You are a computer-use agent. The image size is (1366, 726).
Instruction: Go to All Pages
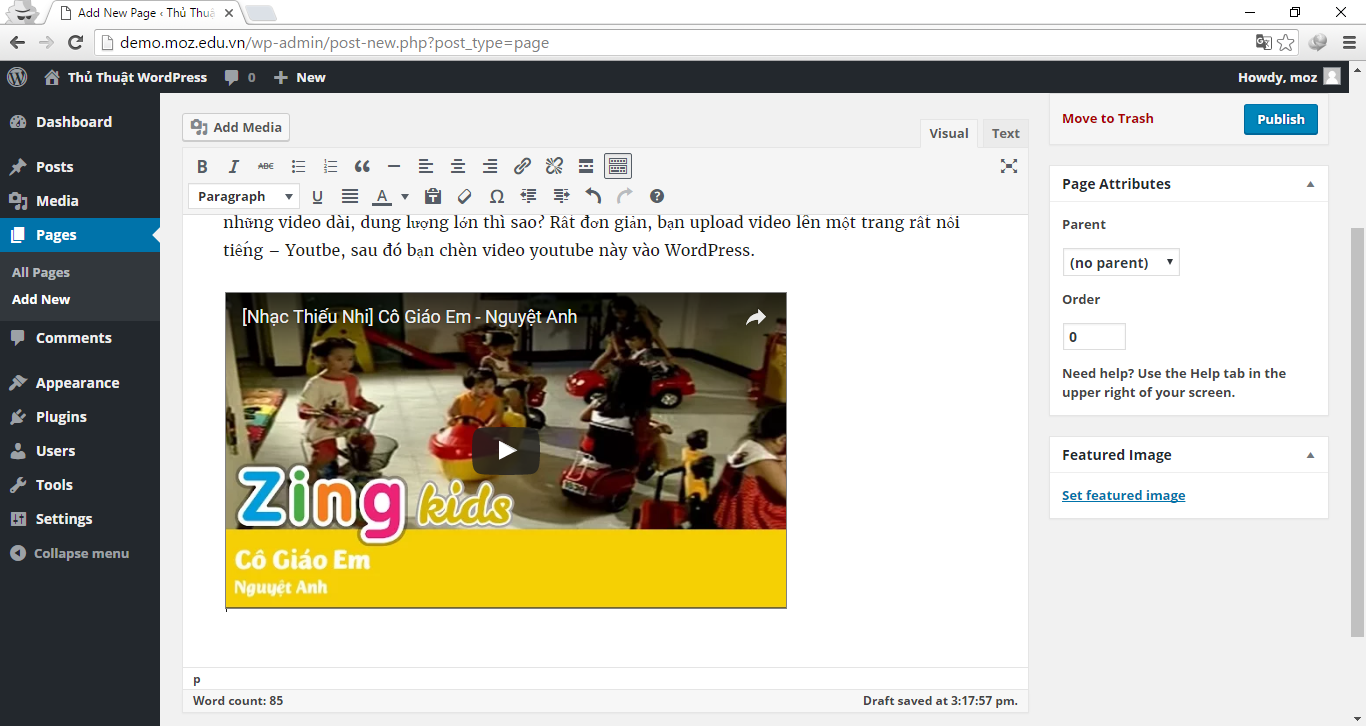(41, 272)
